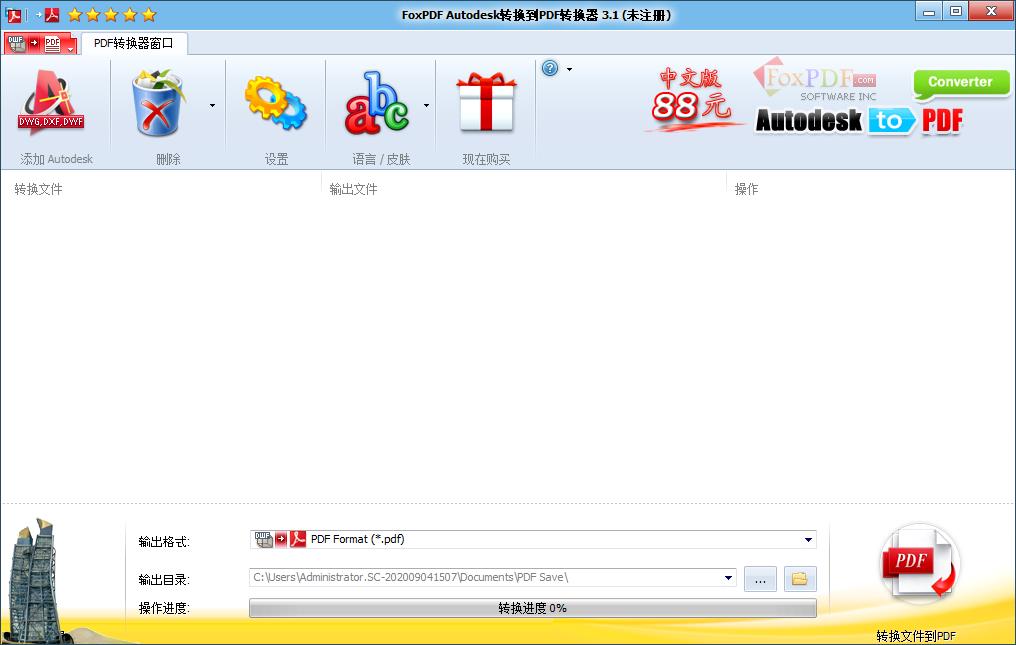Click the browse button with three dots
This screenshot has height=645, width=1016.
tap(761, 579)
